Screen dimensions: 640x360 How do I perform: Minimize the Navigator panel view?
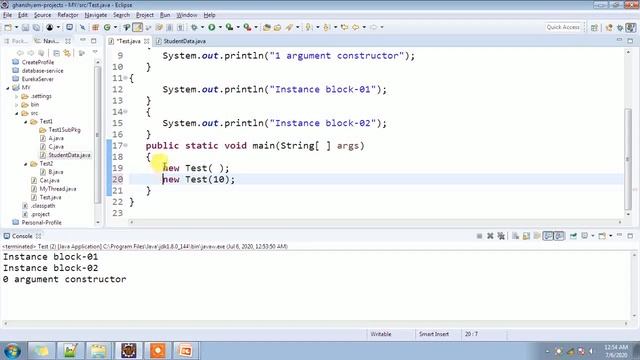pos(83,40)
